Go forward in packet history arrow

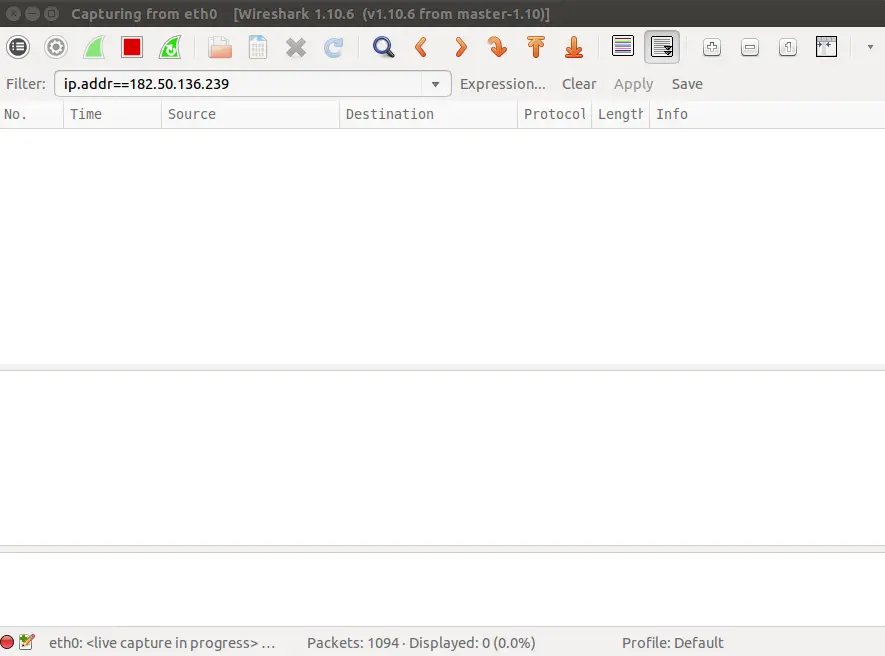coord(461,47)
